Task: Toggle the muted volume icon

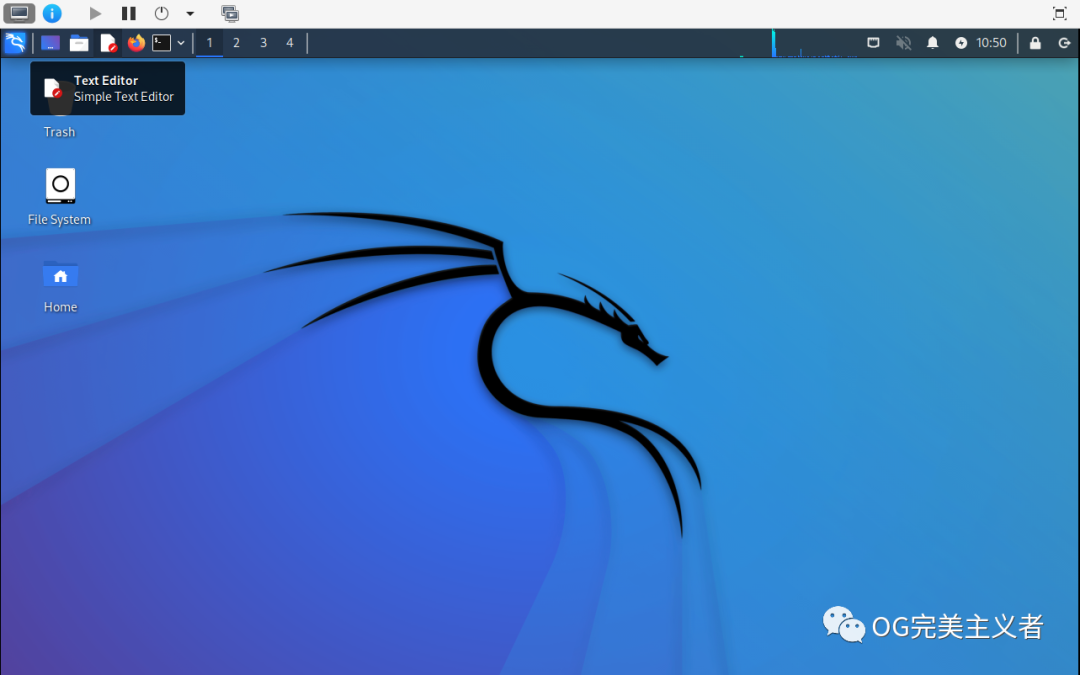Action: coord(903,43)
